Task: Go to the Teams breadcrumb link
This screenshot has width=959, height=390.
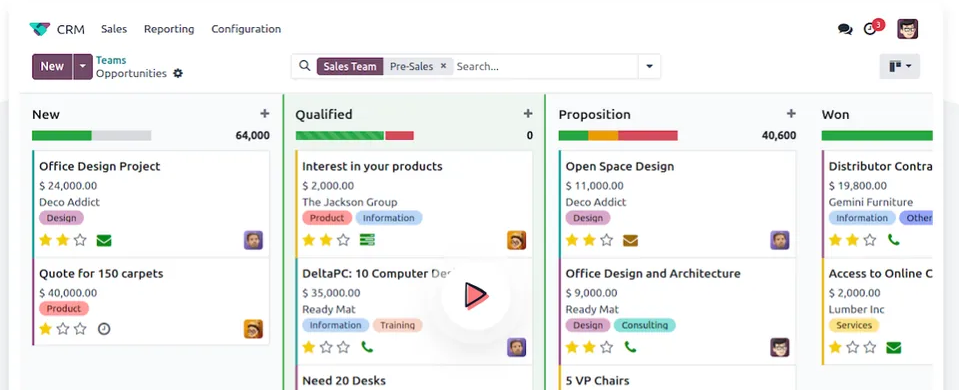Action: (111, 60)
